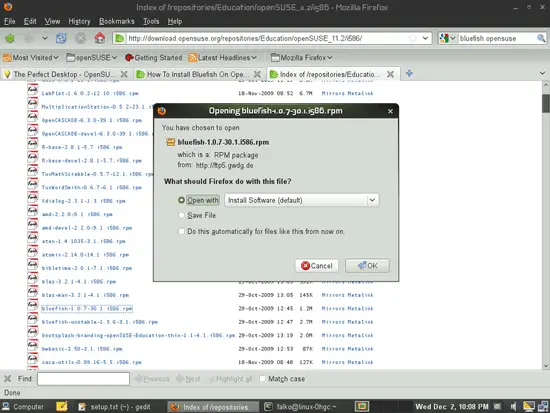The image size is (550, 413).
Task: Click the page vertical scrollbar thumb
Action: (545, 104)
